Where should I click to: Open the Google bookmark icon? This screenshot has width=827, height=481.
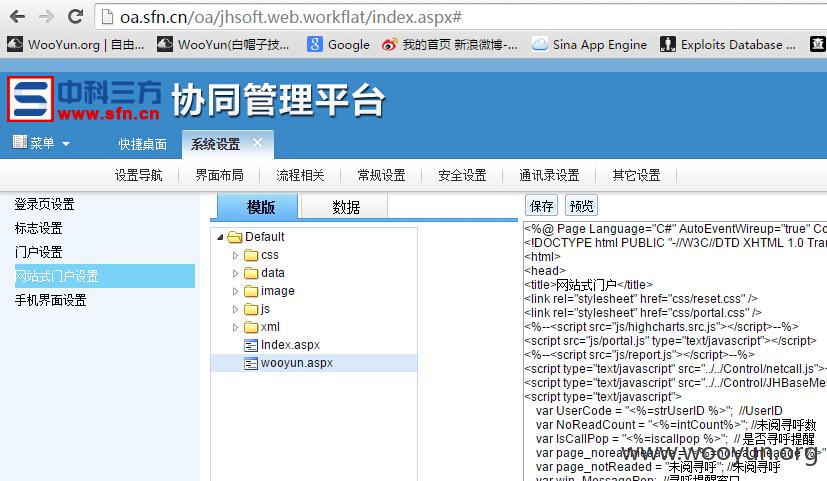[x=314, y=44]
